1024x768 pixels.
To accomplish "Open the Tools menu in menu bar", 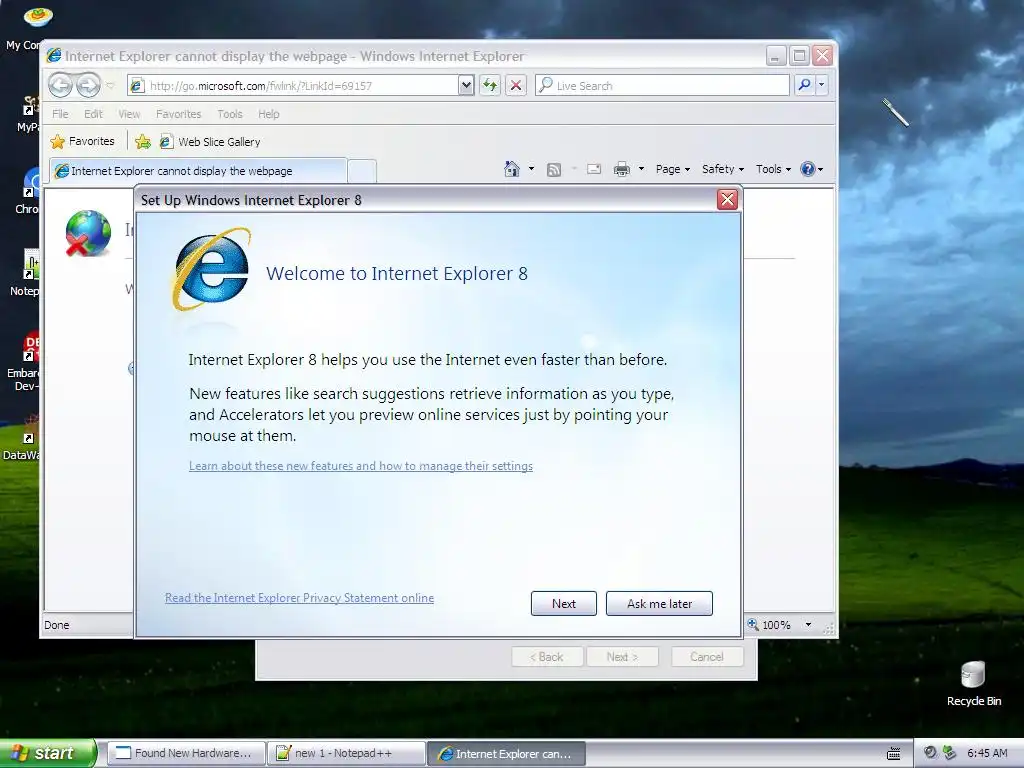I will (x=230, y=114).
